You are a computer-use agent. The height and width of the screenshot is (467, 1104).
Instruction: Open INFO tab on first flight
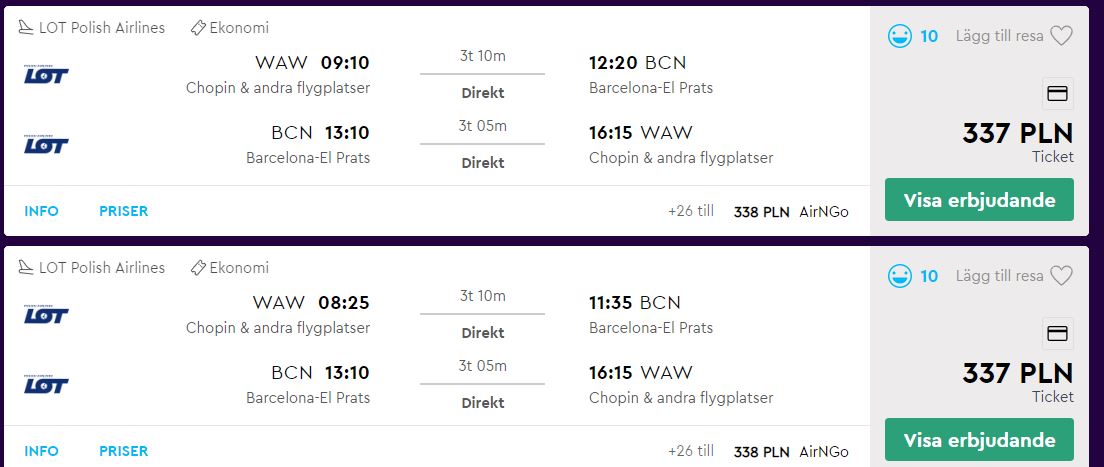coord(42,211)
